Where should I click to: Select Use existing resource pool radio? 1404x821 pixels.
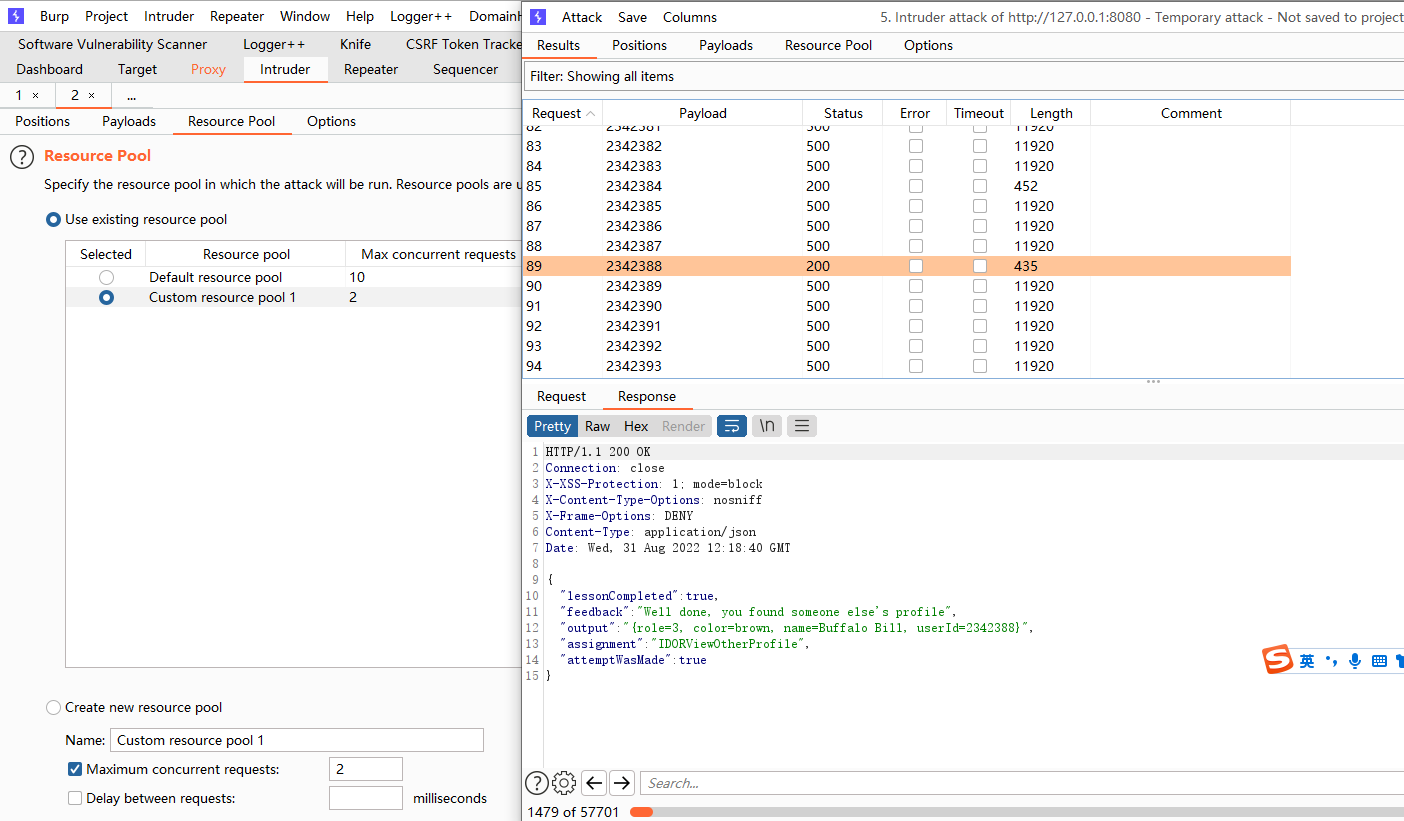tap(54, 219)
